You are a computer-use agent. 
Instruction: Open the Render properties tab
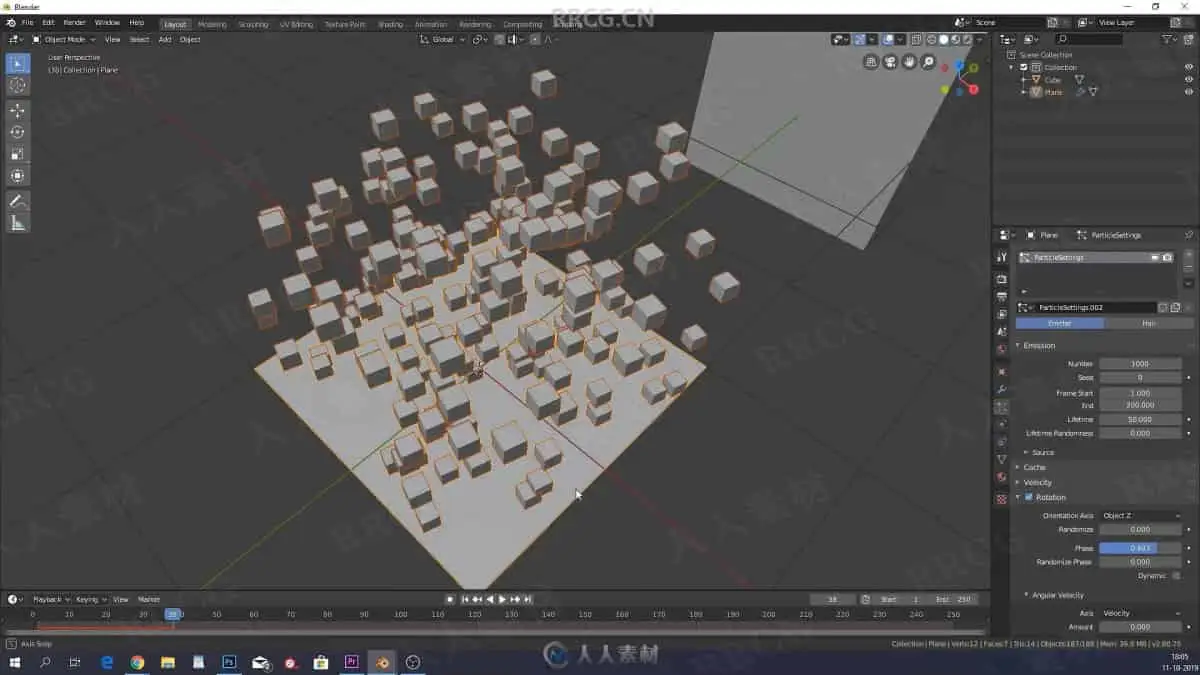1001,279
